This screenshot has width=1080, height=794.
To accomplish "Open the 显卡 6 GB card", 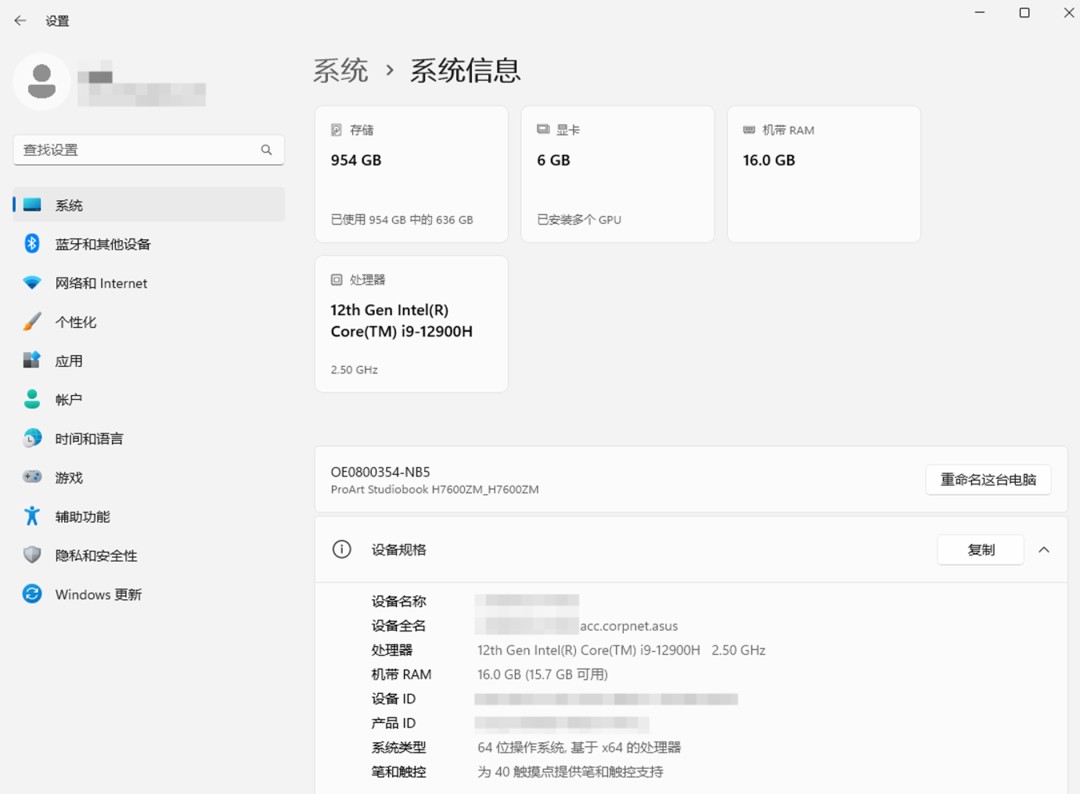I will 618,174.
